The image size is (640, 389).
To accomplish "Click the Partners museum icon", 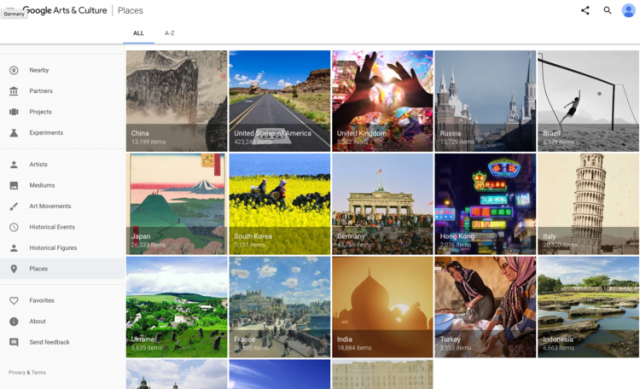I will pos(14,91).
